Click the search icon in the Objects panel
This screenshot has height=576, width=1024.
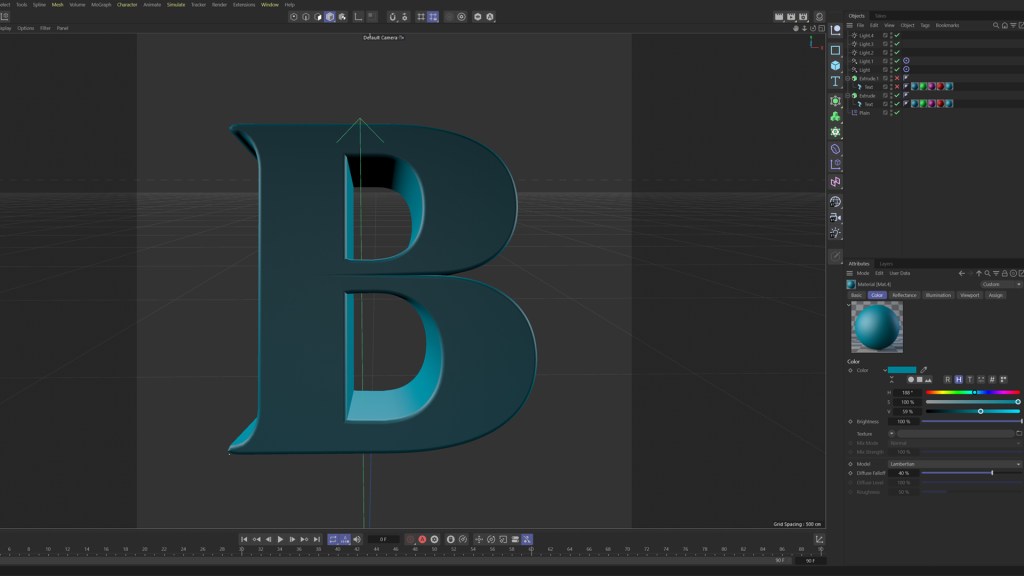click(x=996, y=25)
